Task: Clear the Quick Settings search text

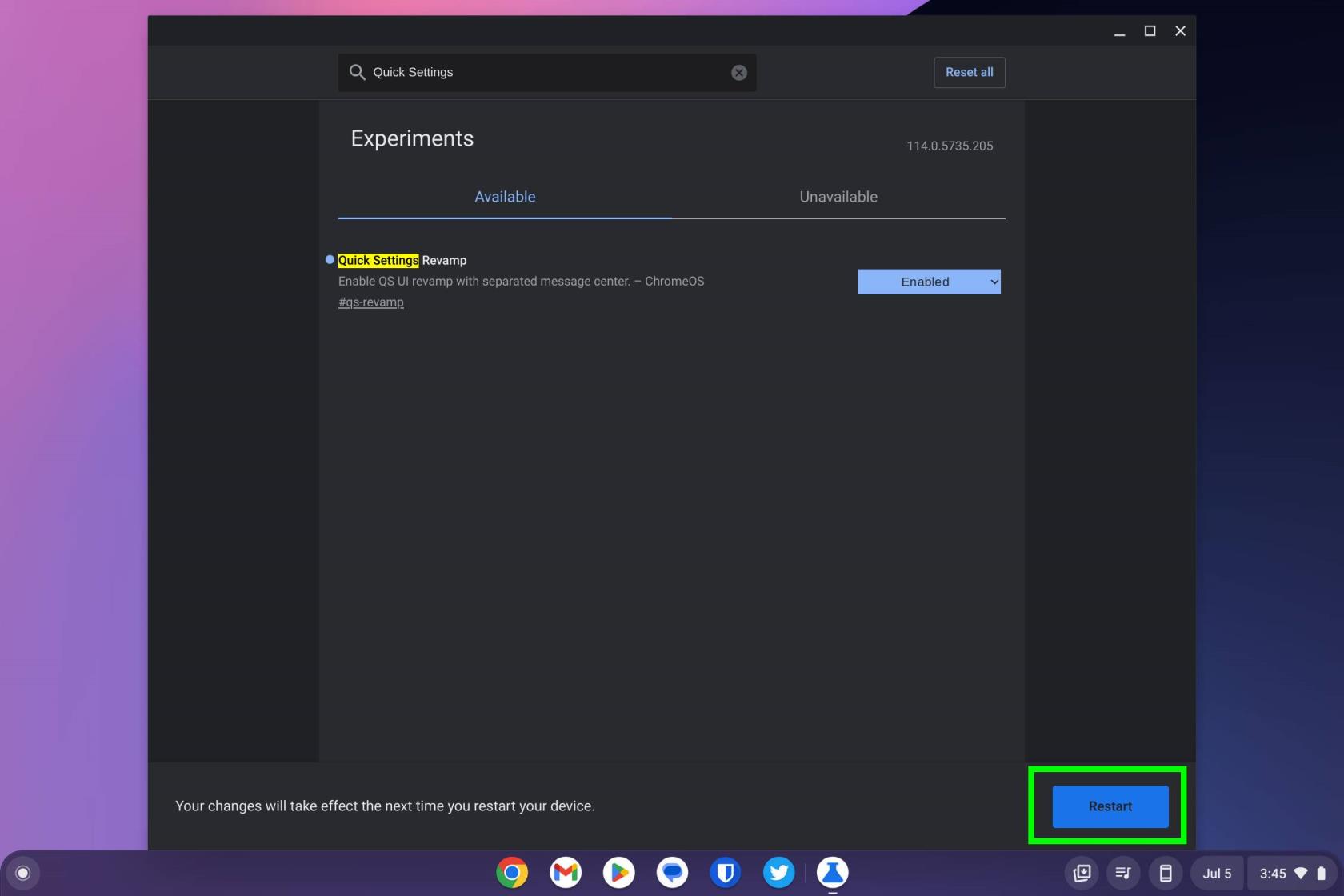Action: pyautogui.click(x=739, y=73)
